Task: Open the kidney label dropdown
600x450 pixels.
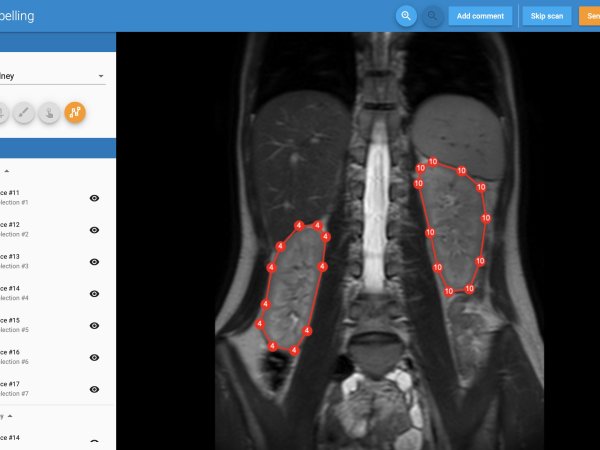Action: pos(53,76)
